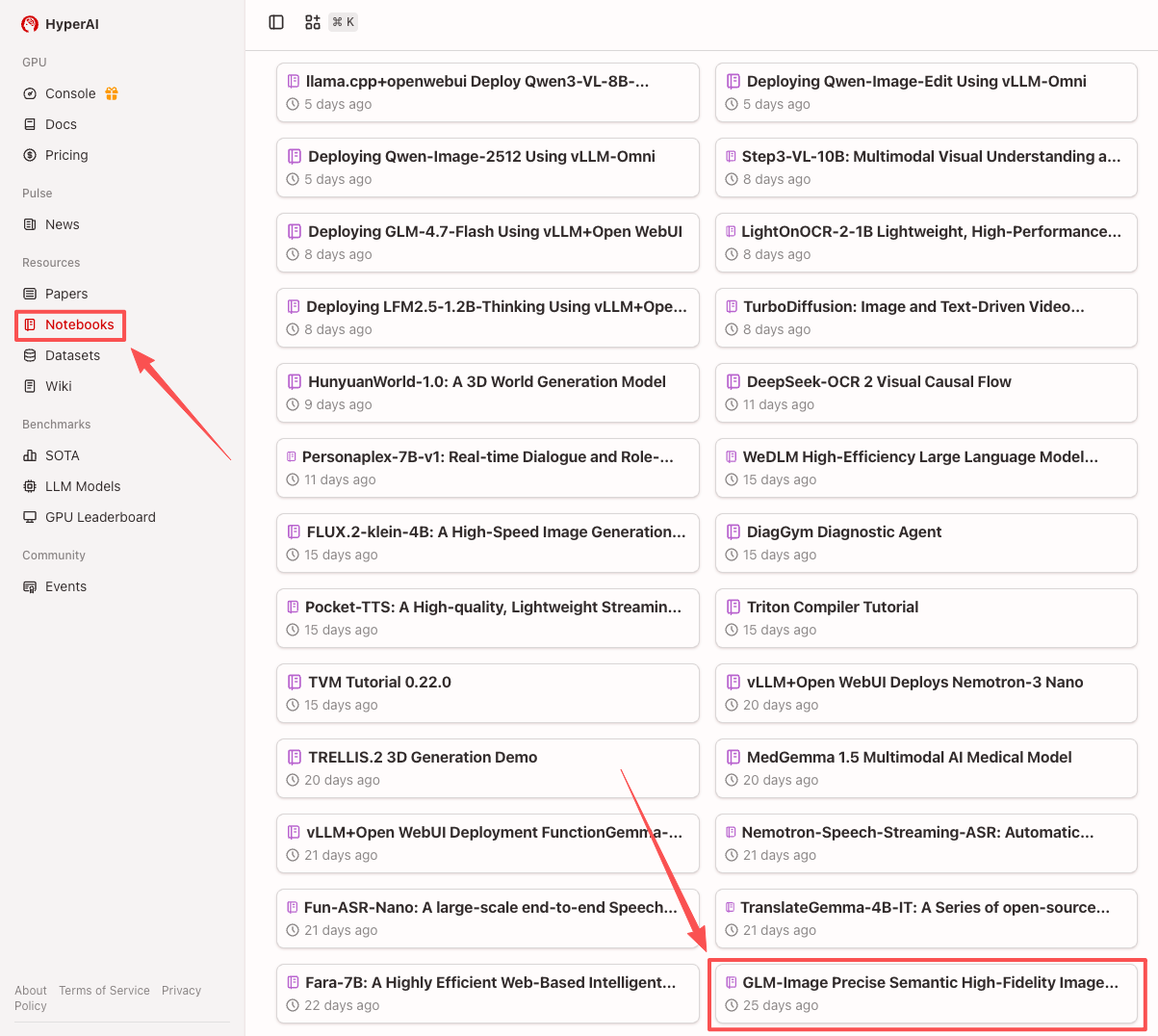Toggle the sidebar panel icon

276,22
